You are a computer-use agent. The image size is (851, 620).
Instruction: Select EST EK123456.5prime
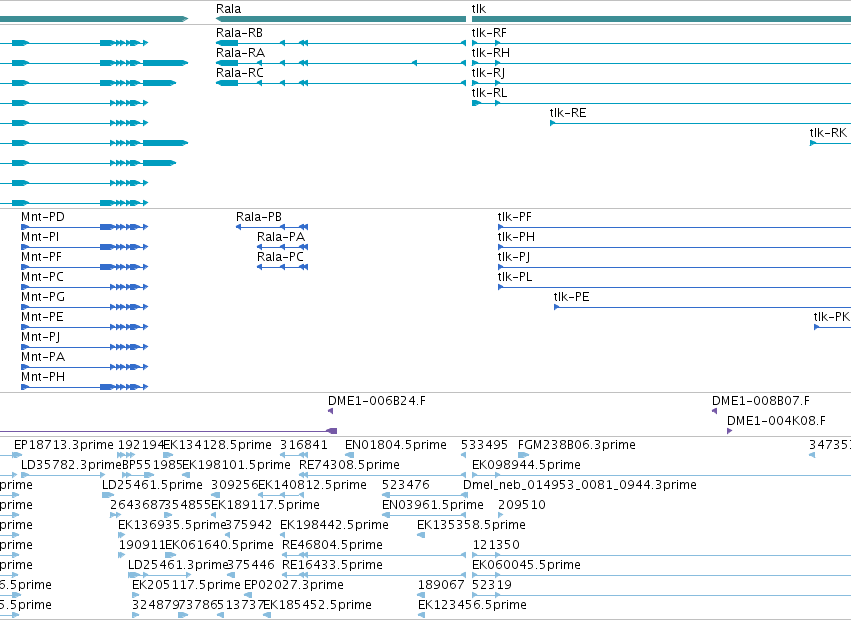pyautogui.click(x=421, y=615)
